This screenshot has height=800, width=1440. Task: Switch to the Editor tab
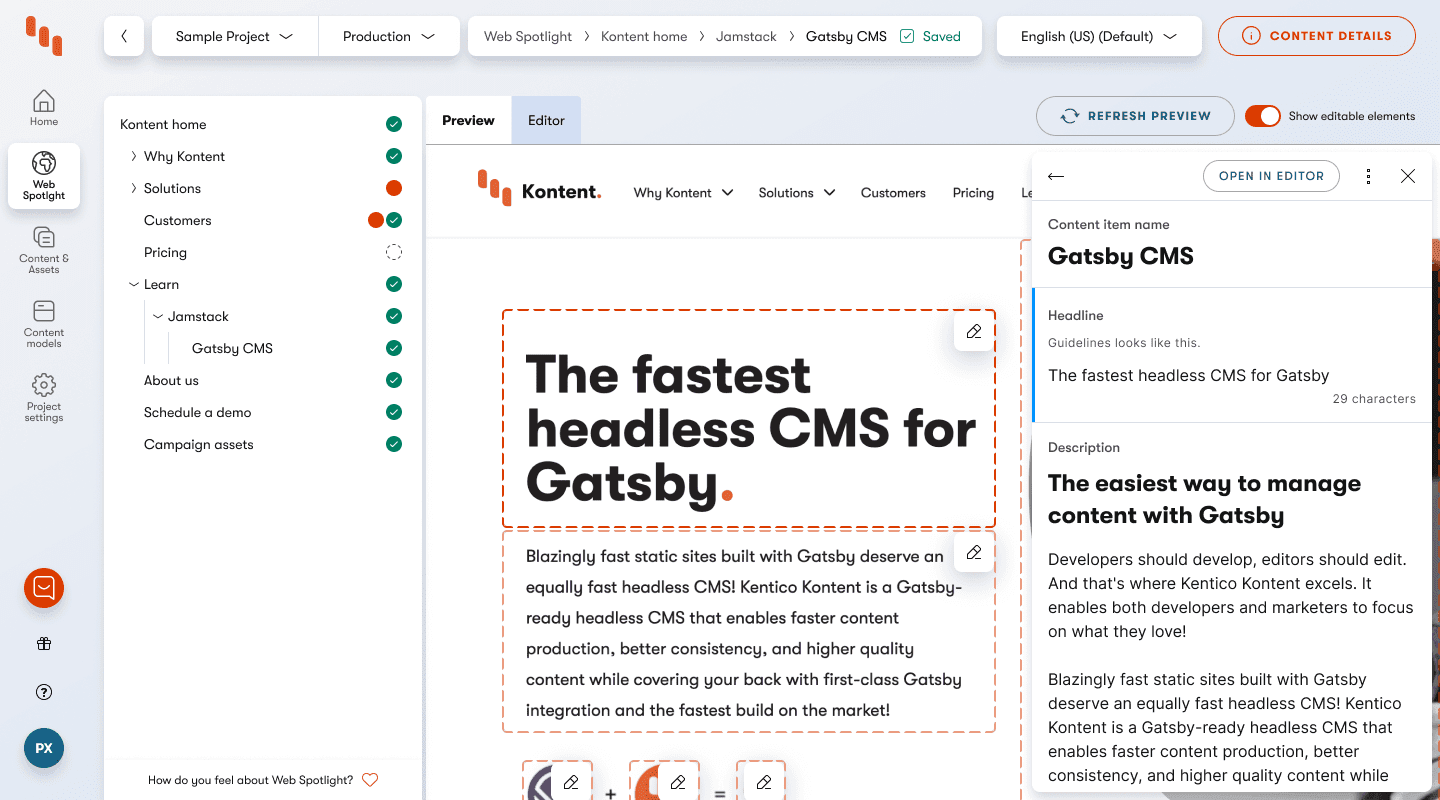pos(546,120)
